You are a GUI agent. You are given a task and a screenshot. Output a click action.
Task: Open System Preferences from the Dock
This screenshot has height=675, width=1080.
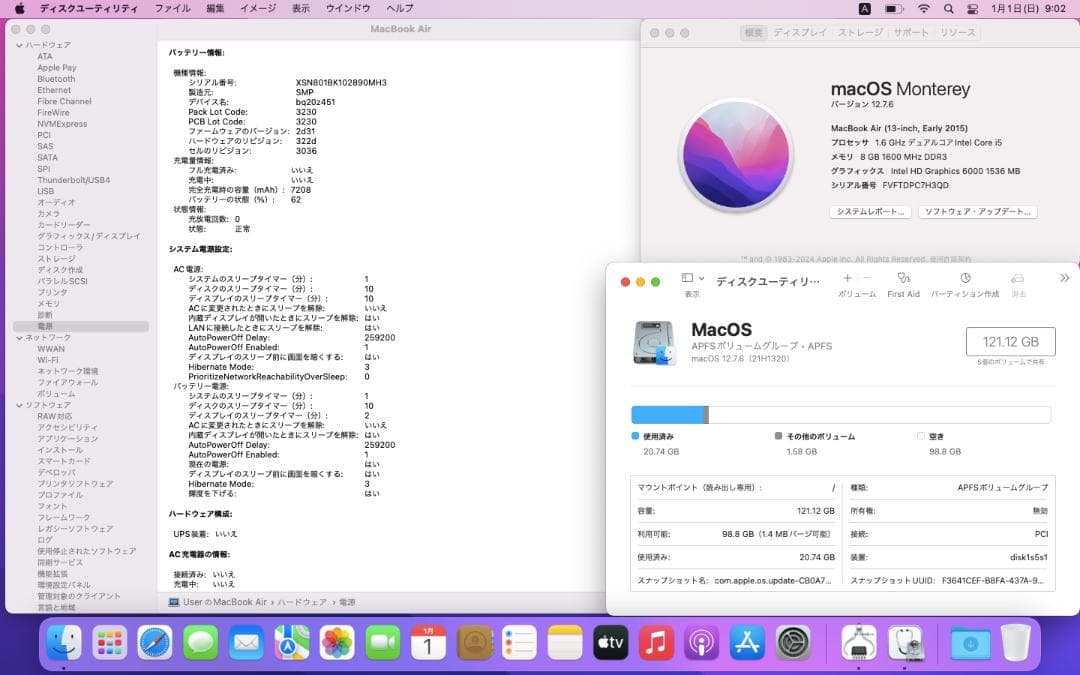point(793,643)
